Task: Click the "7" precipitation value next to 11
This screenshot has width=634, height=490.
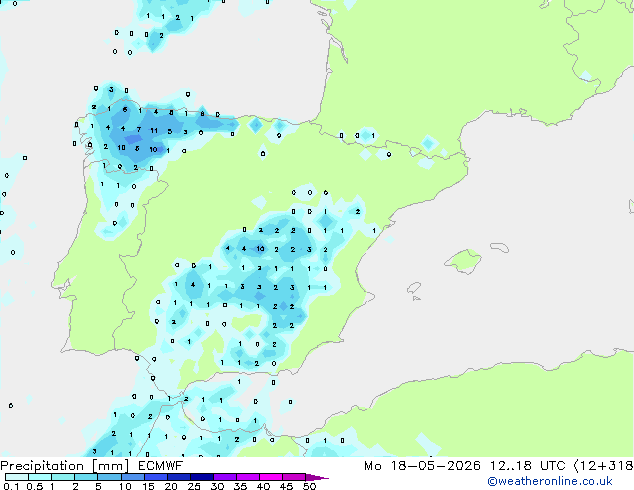Action: (x=139, y=130)
